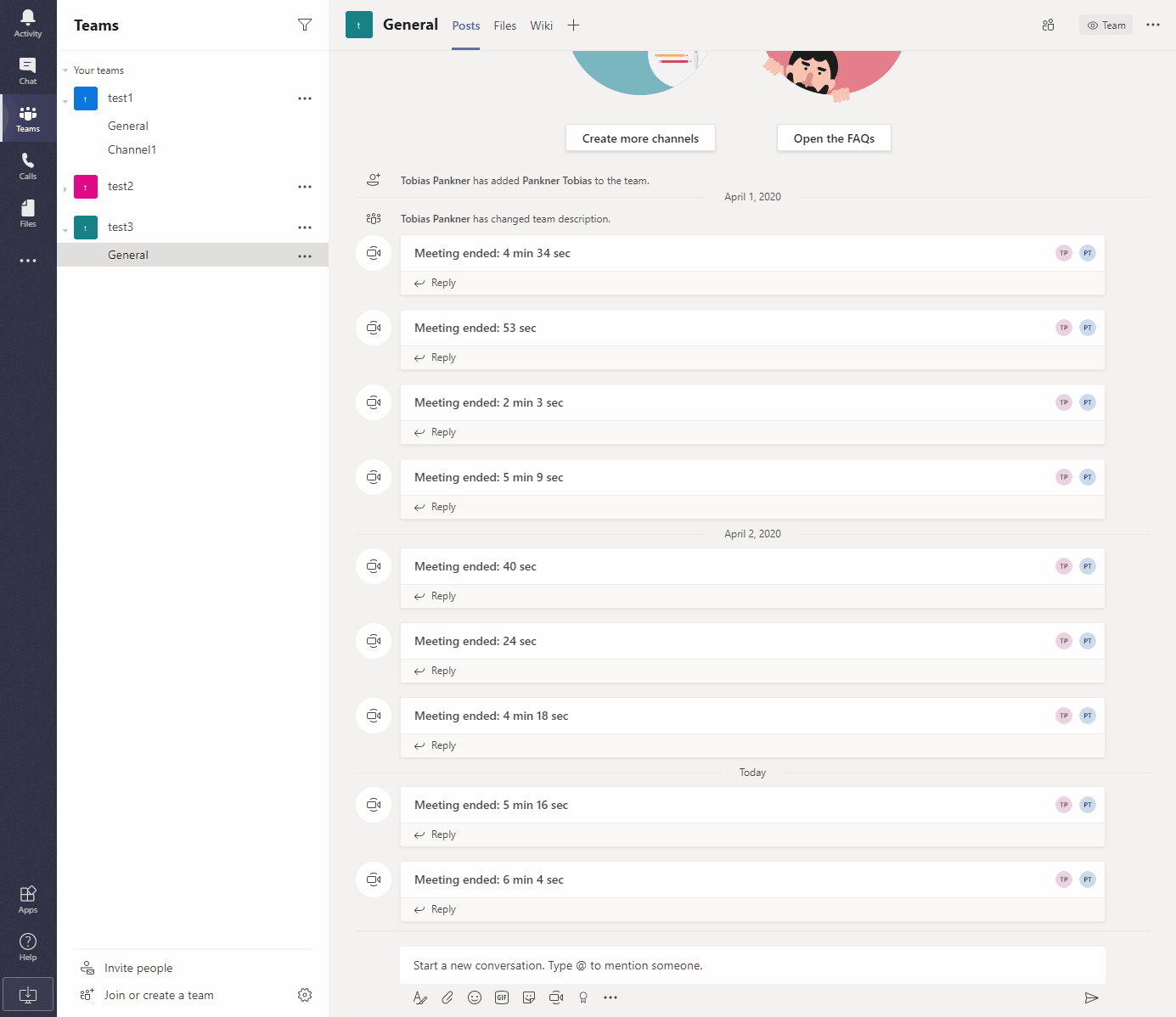Open the Apps store
This screenshot has width=1176, height=1017.
coord(28,899)
